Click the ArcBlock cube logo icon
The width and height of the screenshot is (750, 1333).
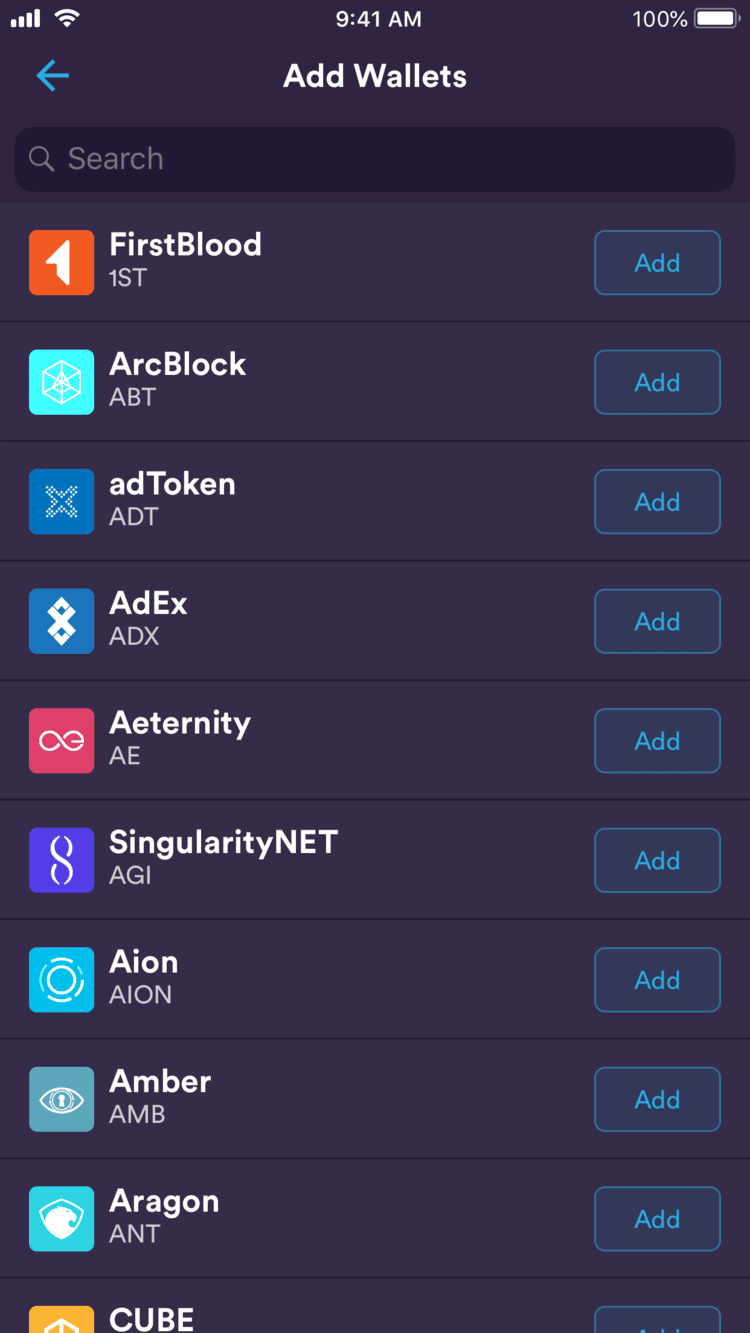[61, 382]
